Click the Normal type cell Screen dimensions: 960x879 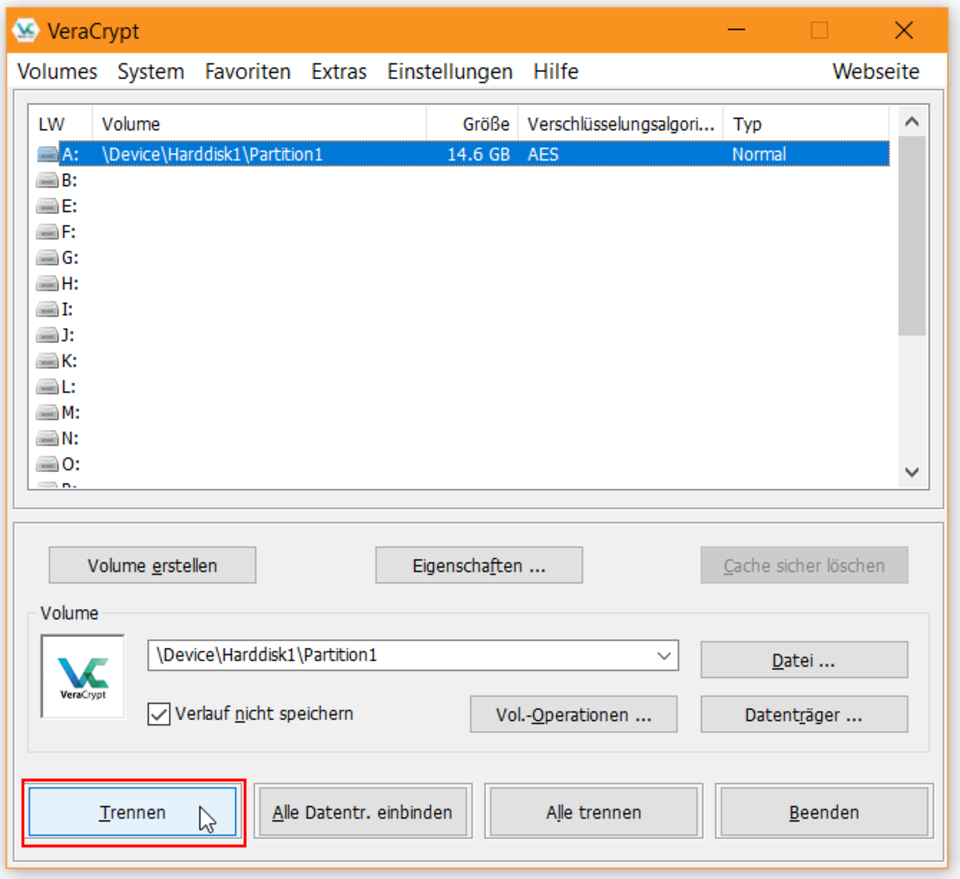[x=759, y=154]
